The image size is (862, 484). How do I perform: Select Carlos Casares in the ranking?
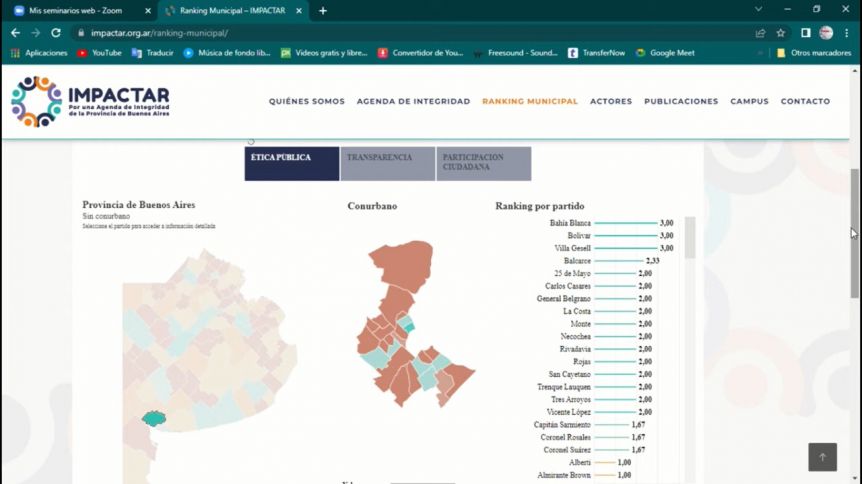[568, 286]
